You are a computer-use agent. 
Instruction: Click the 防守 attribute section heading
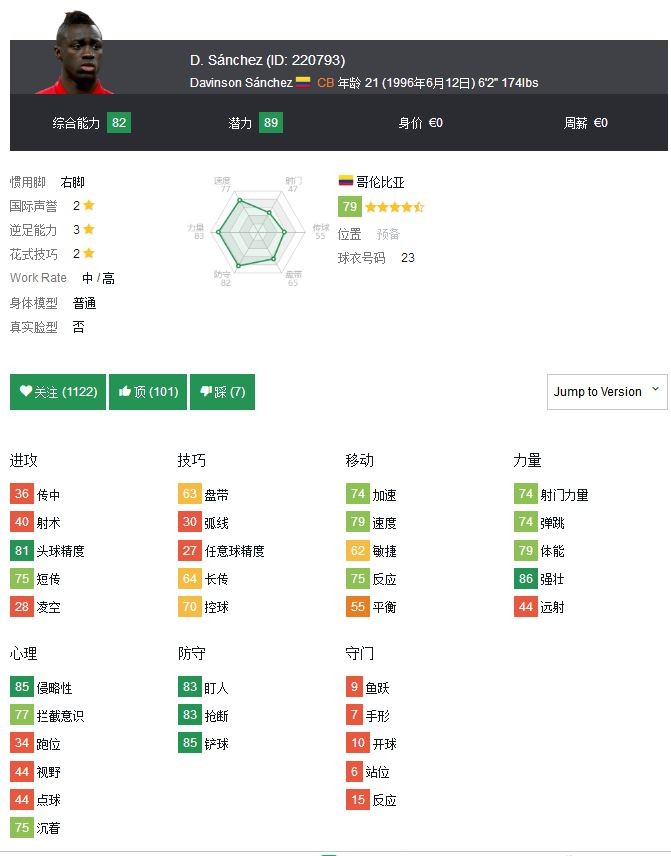tap(192, 653)
